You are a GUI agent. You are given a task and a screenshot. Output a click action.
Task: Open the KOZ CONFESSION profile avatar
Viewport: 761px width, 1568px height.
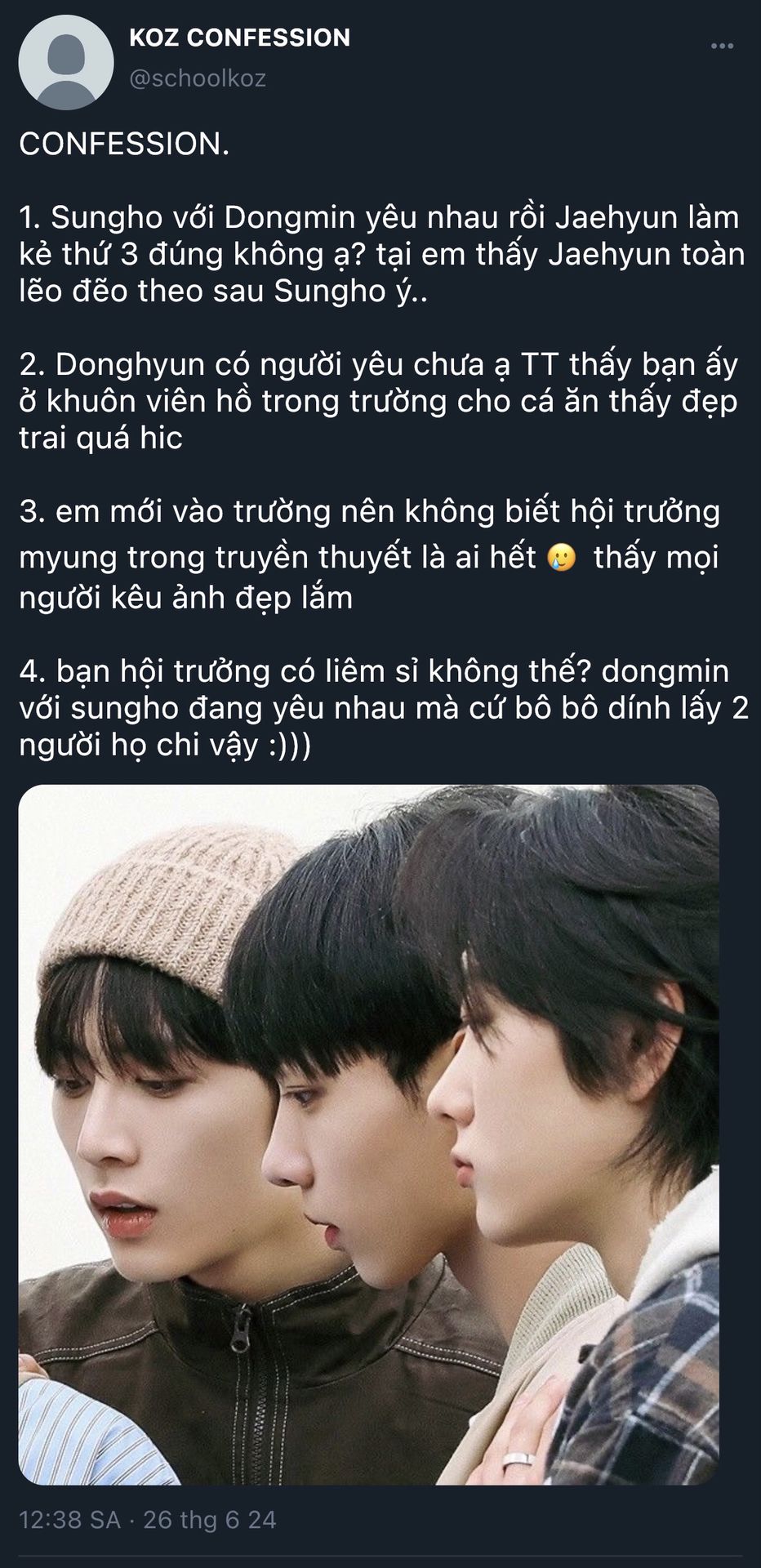(66, 62)
